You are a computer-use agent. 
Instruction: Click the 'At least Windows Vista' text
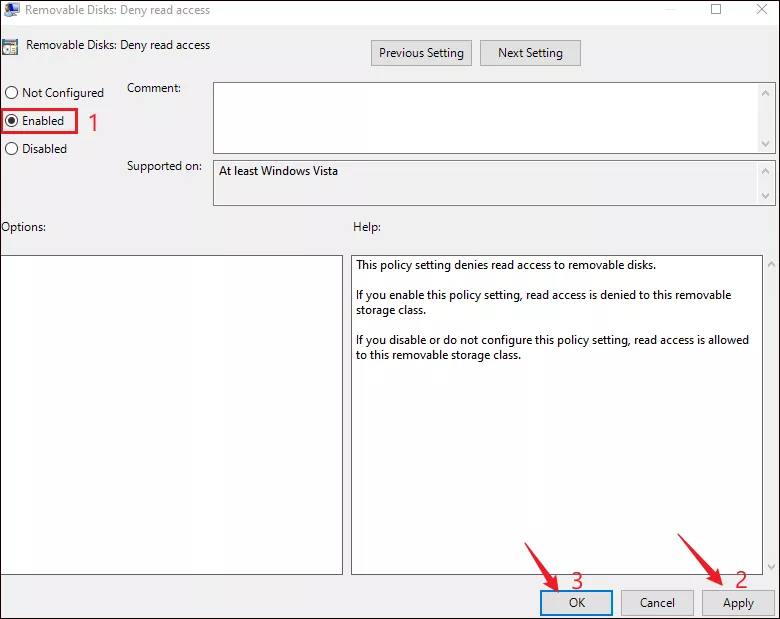278,171
